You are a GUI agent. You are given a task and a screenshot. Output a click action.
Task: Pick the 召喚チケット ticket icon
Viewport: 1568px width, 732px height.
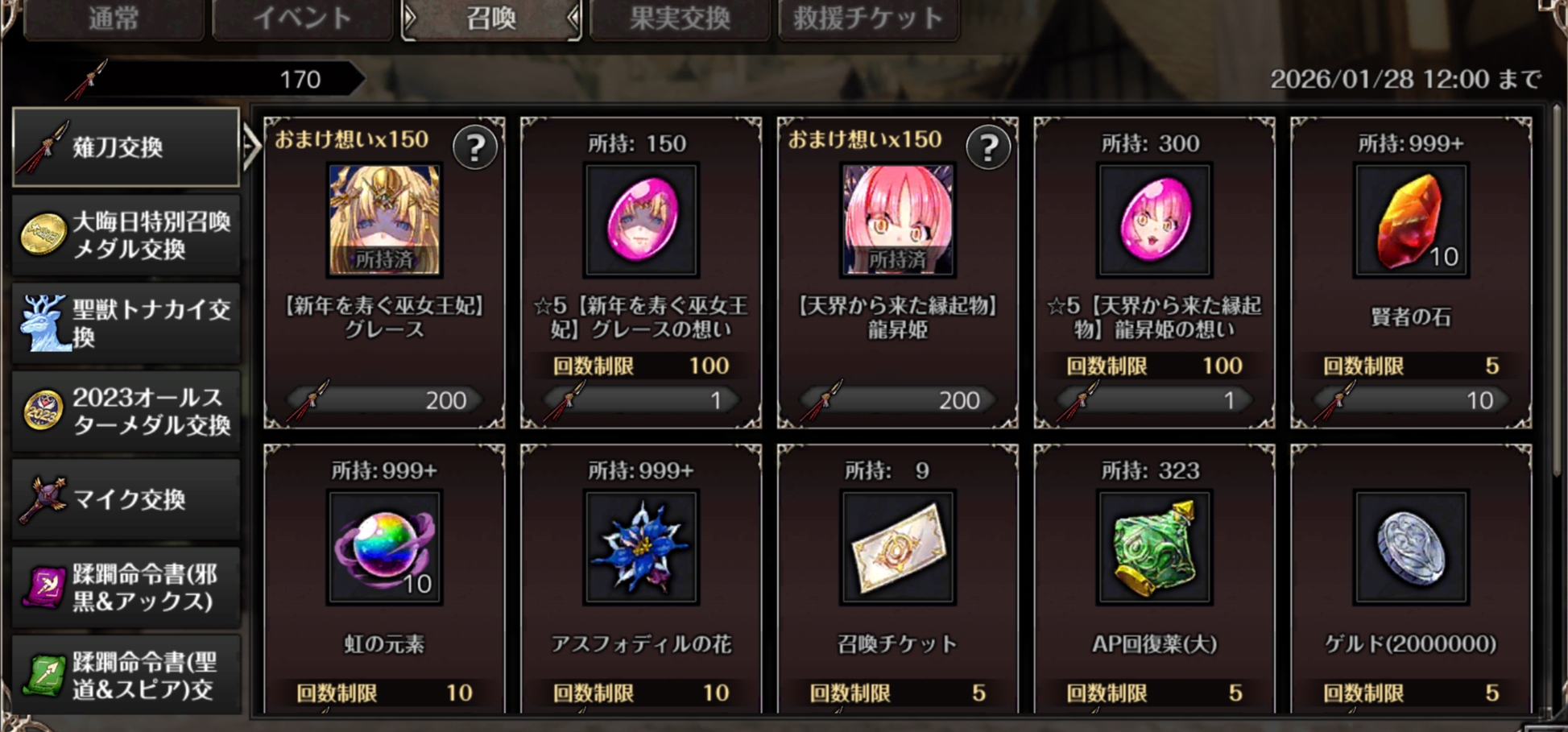[898, 548]
